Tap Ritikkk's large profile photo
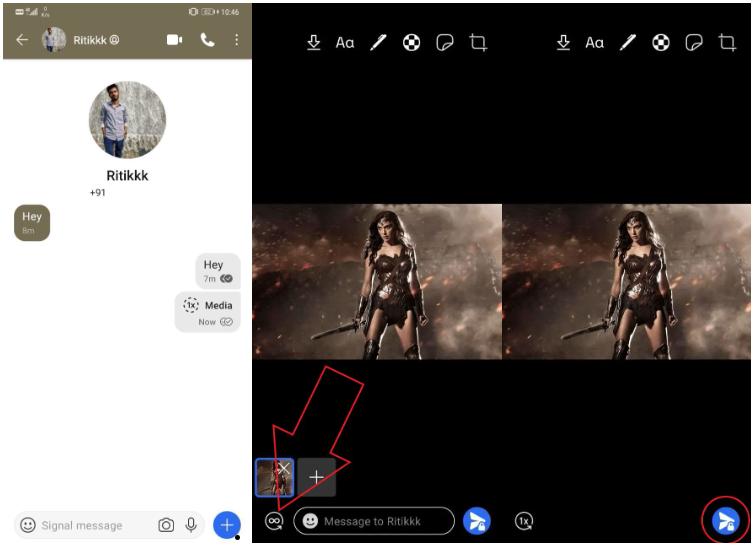 pyautogui.click(x=127, y=120)
